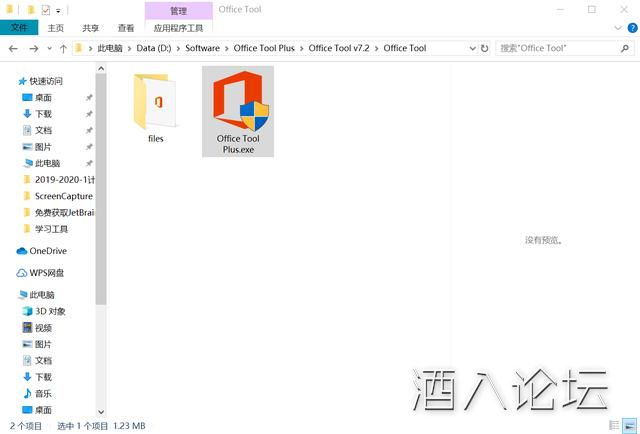640x434 pixels.
Task: Open the 2019-2020-1 folder in sidebar
Action: point(64,180)
